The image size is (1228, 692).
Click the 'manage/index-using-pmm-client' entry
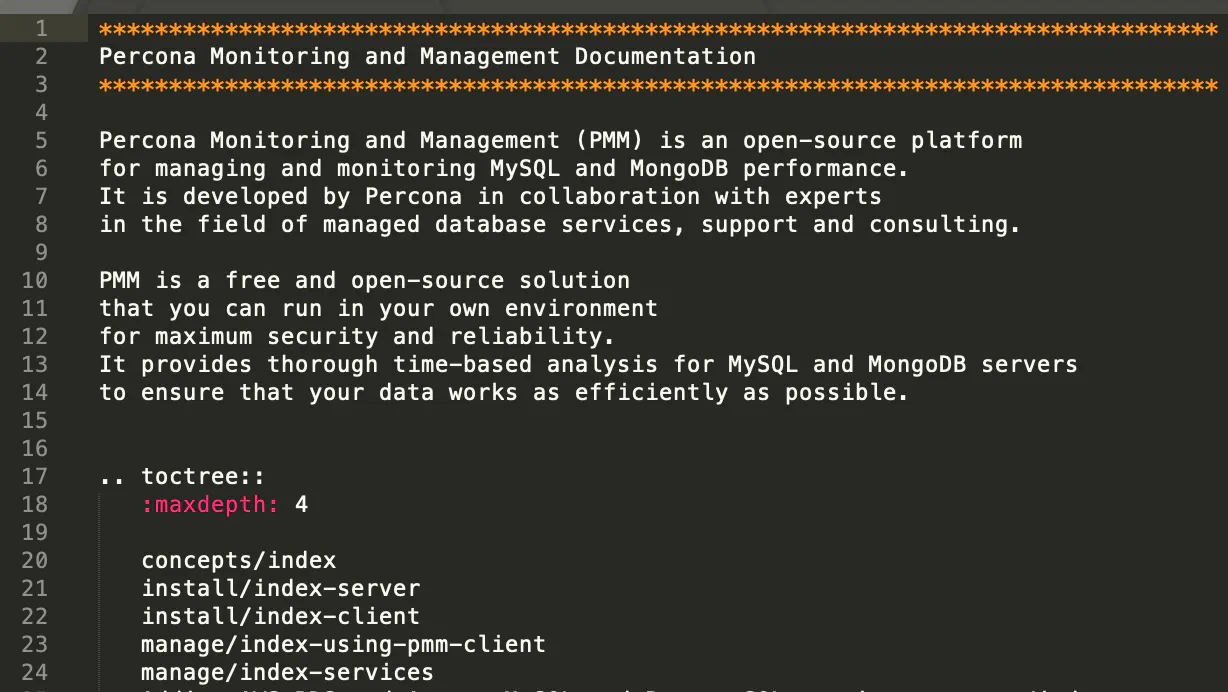[343, 644]
